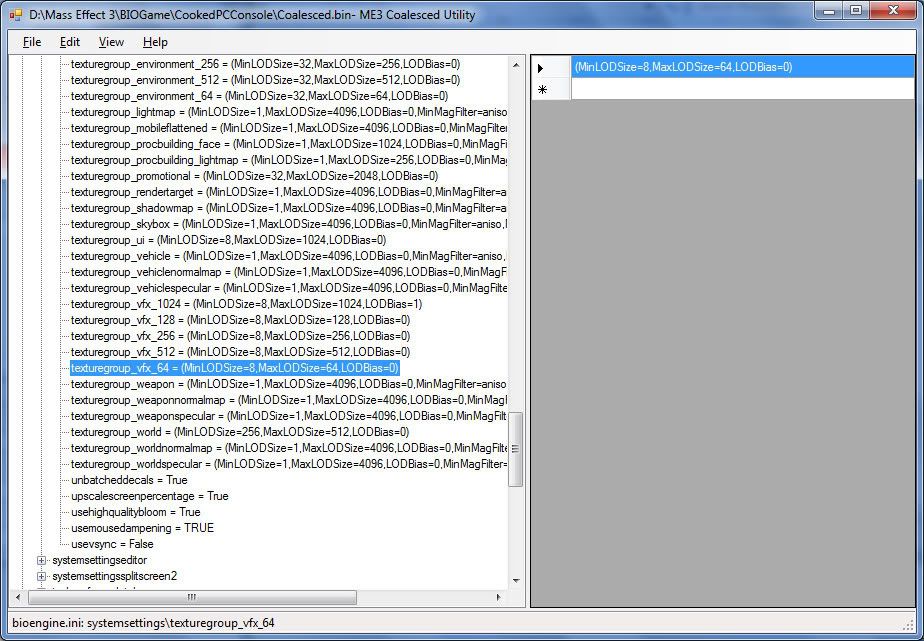924x641 pixels.
Task: Select texturegroup_weaponspecular entry
Action: tap(289, 416)
